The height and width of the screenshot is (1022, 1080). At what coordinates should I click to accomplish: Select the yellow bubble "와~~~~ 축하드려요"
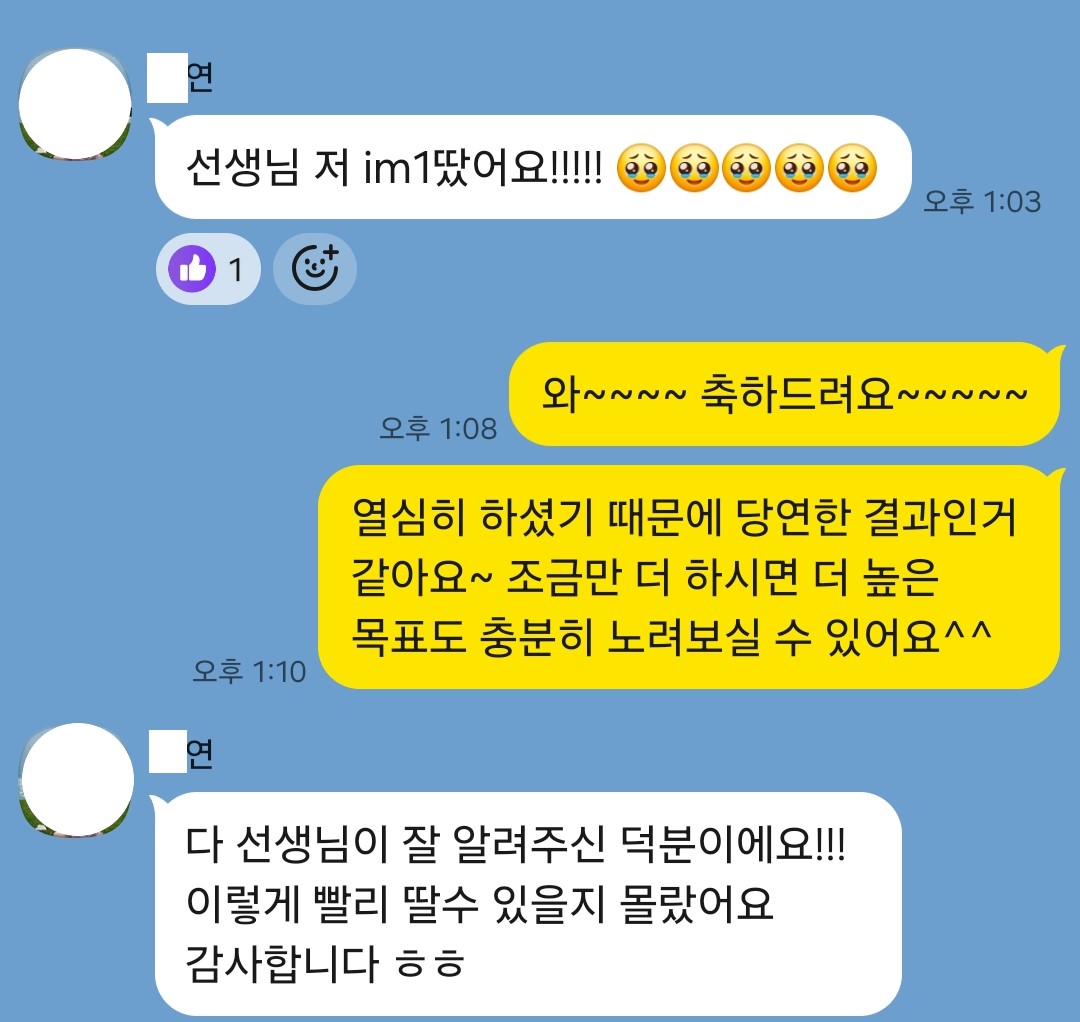[x=784, y=394]
